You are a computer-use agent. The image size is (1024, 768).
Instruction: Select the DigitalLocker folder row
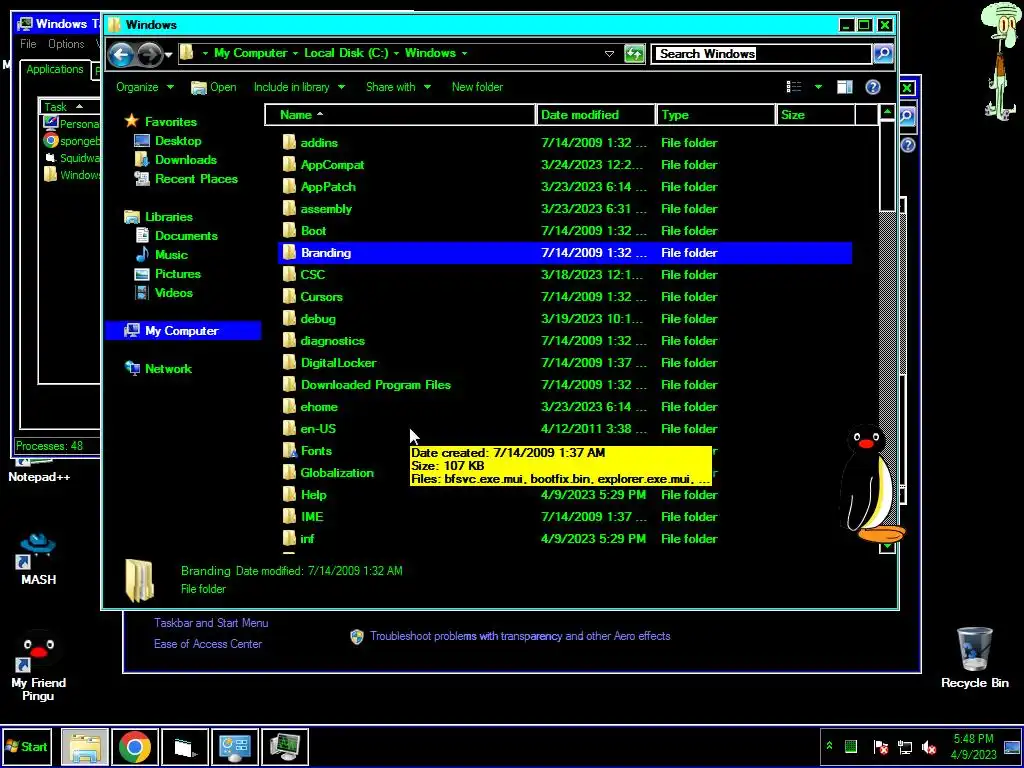click(x=565, y=362)
